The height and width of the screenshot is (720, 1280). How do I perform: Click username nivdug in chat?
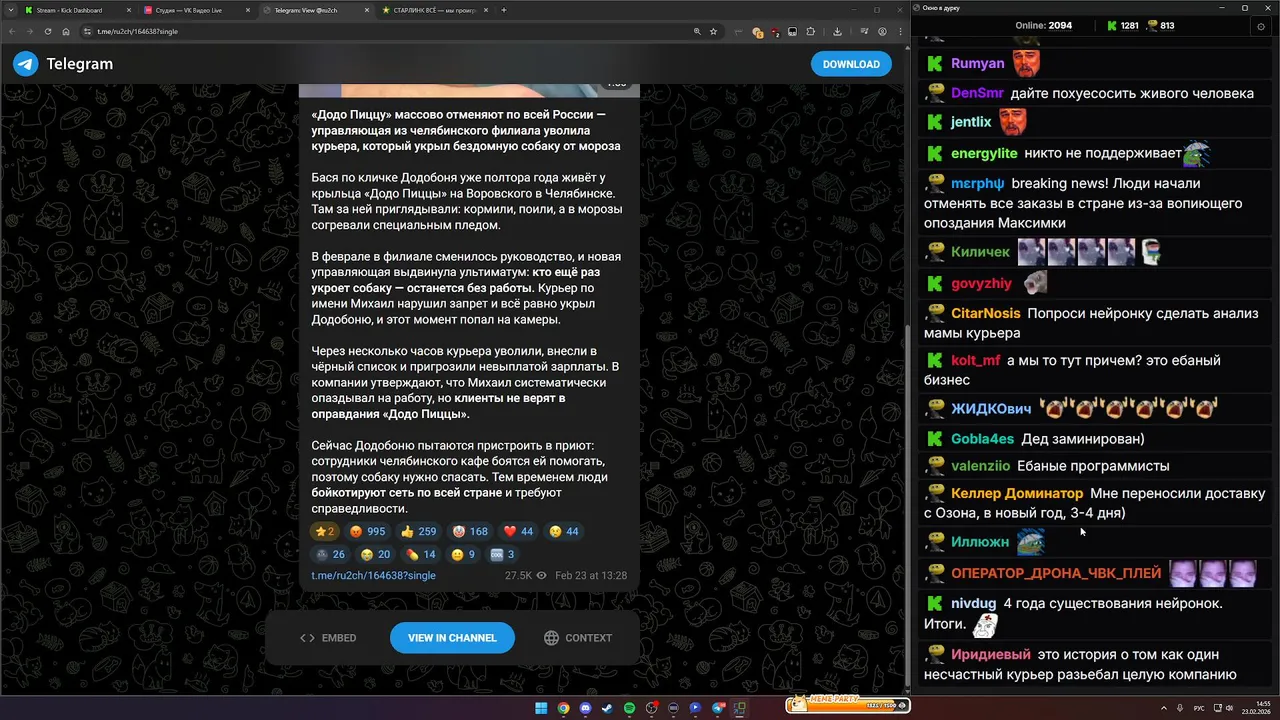(973, 603)
